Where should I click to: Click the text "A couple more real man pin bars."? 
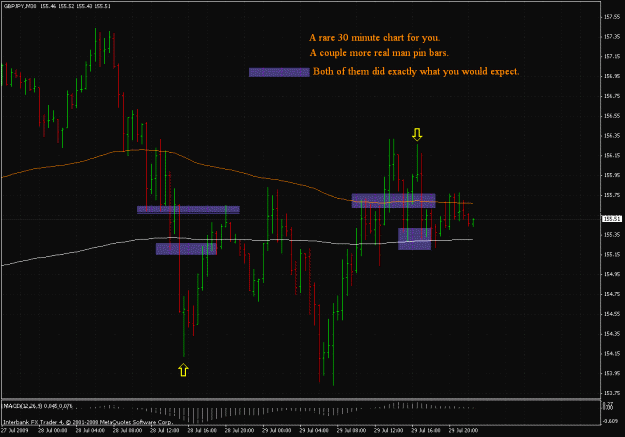[x=379, y=53]
